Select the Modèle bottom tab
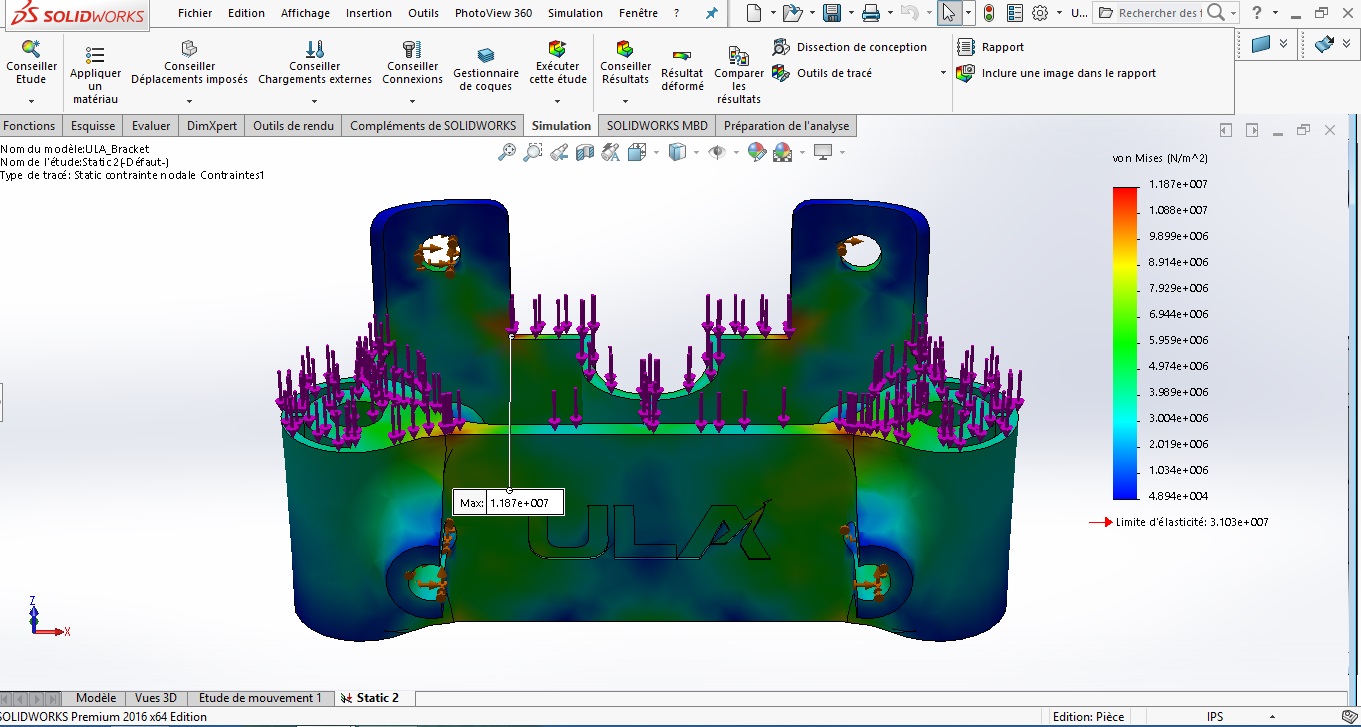This screenshot has width=1361, height=727. pyautogui.click(x=96, y=698)
